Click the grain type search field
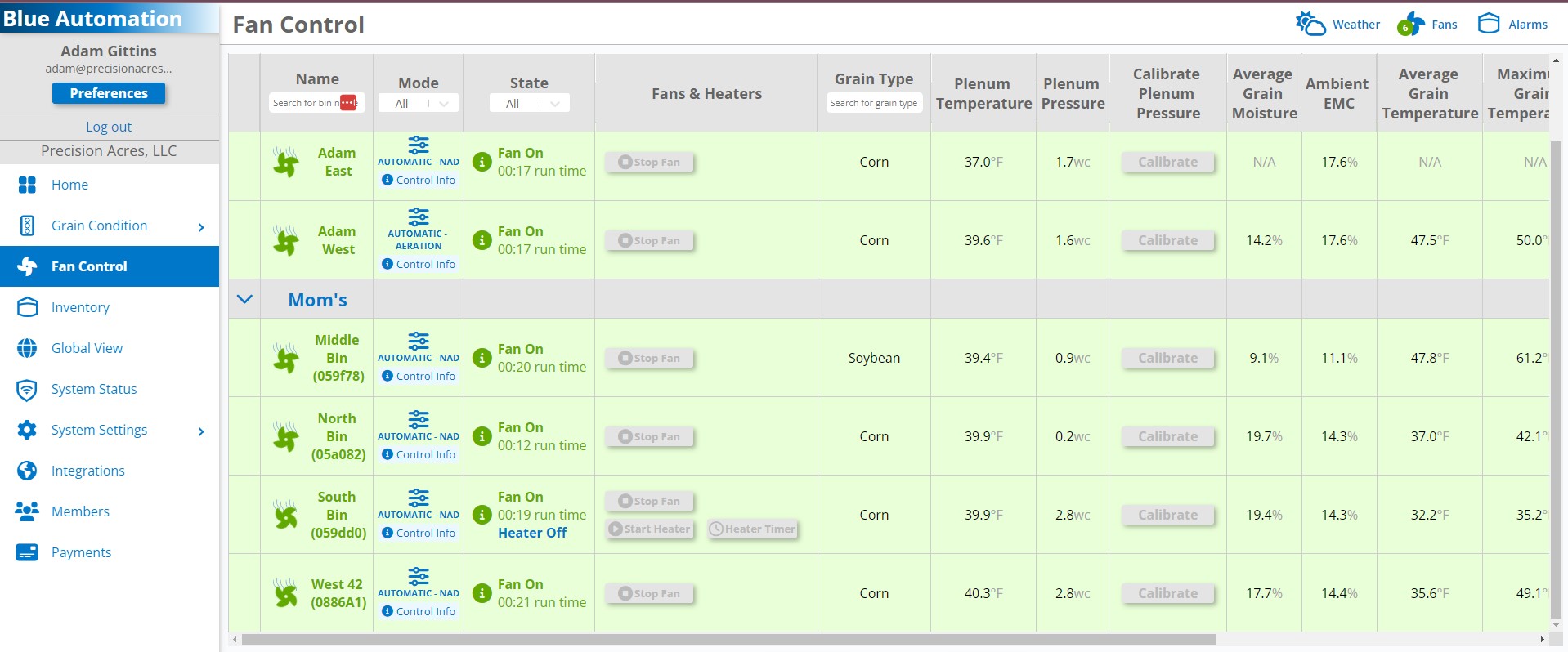The width and height of the screenshot is (1568, 652). pyautogui.click(x=874, y=104)
